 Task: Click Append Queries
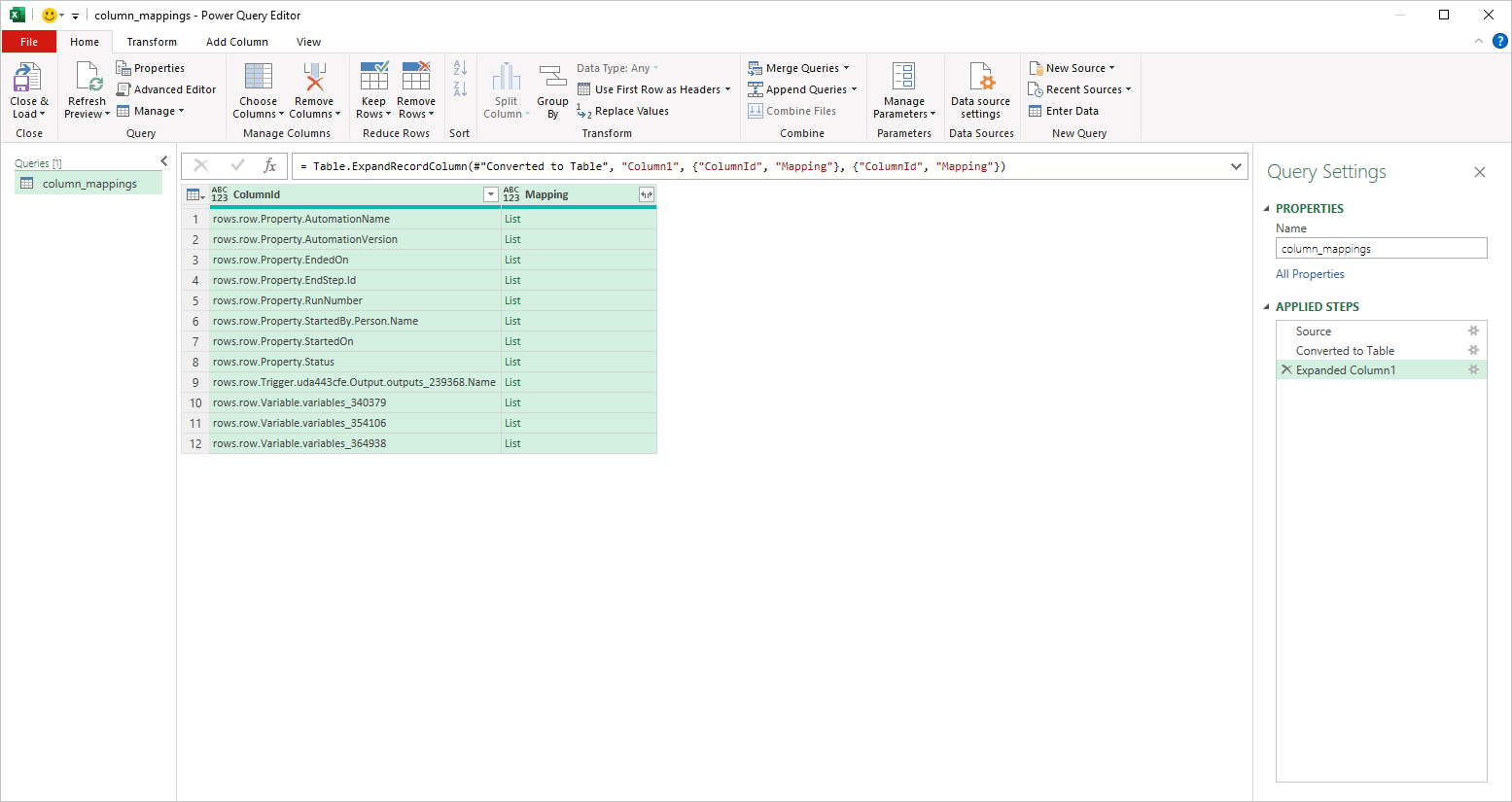tap(802, 89)
